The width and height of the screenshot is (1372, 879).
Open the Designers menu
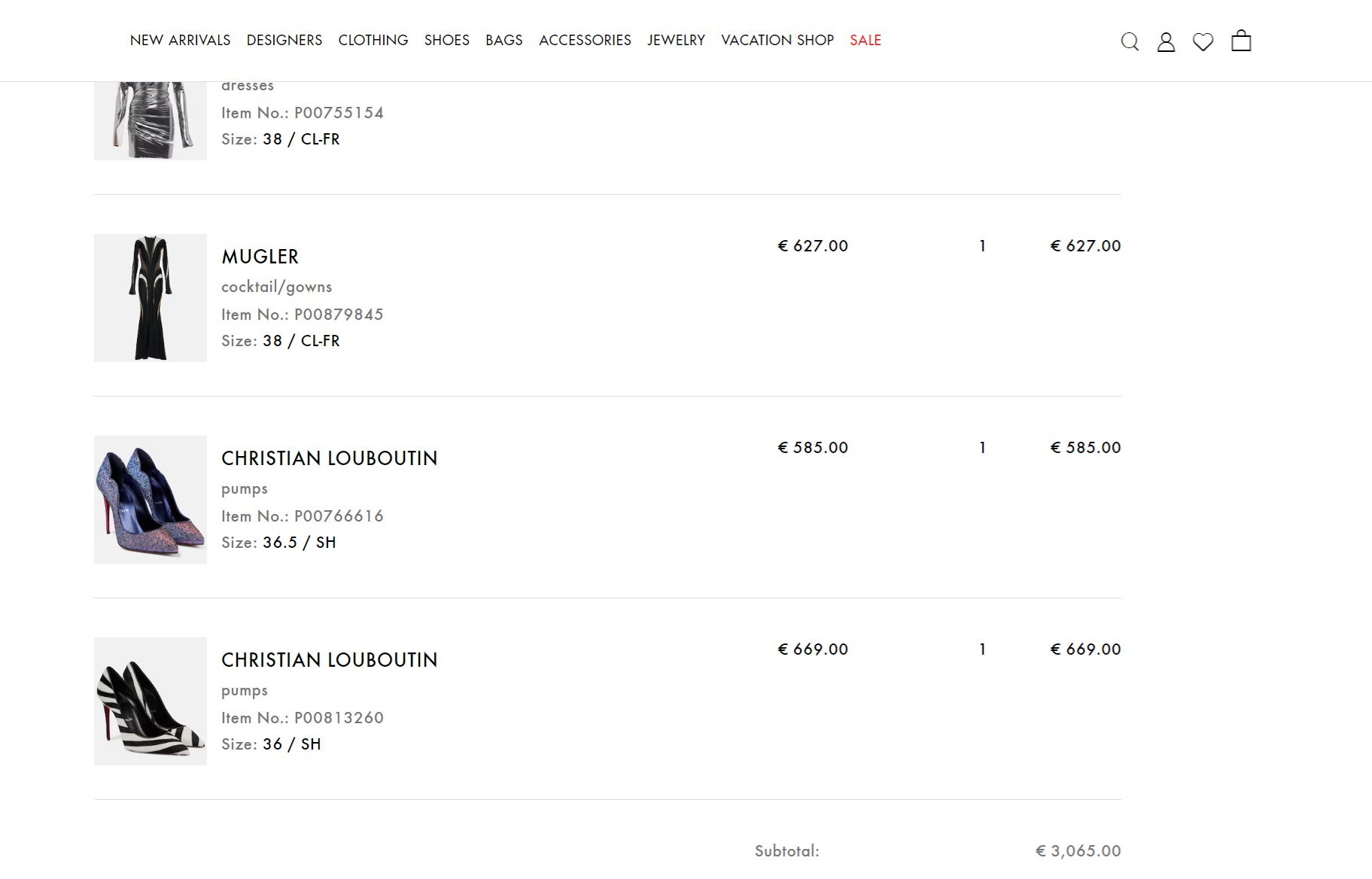(x=284, y=40)
